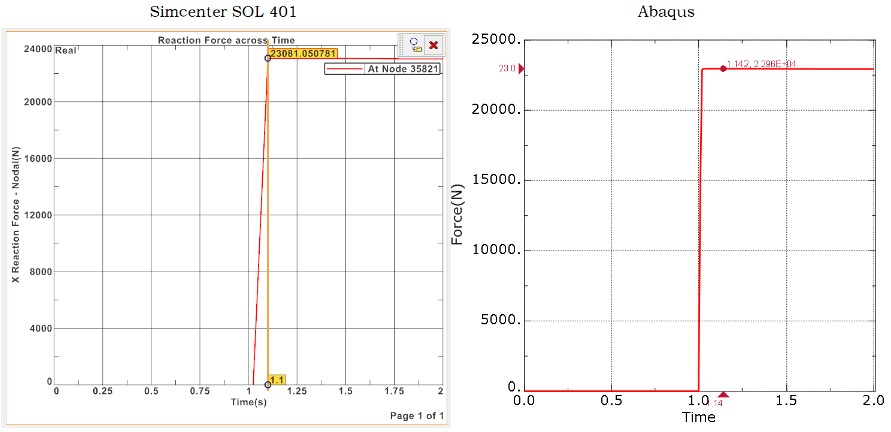Click the '1.142, 2.296E+04' probe label in Abaqus
891x432 pixels.
[x=760, y=64]
